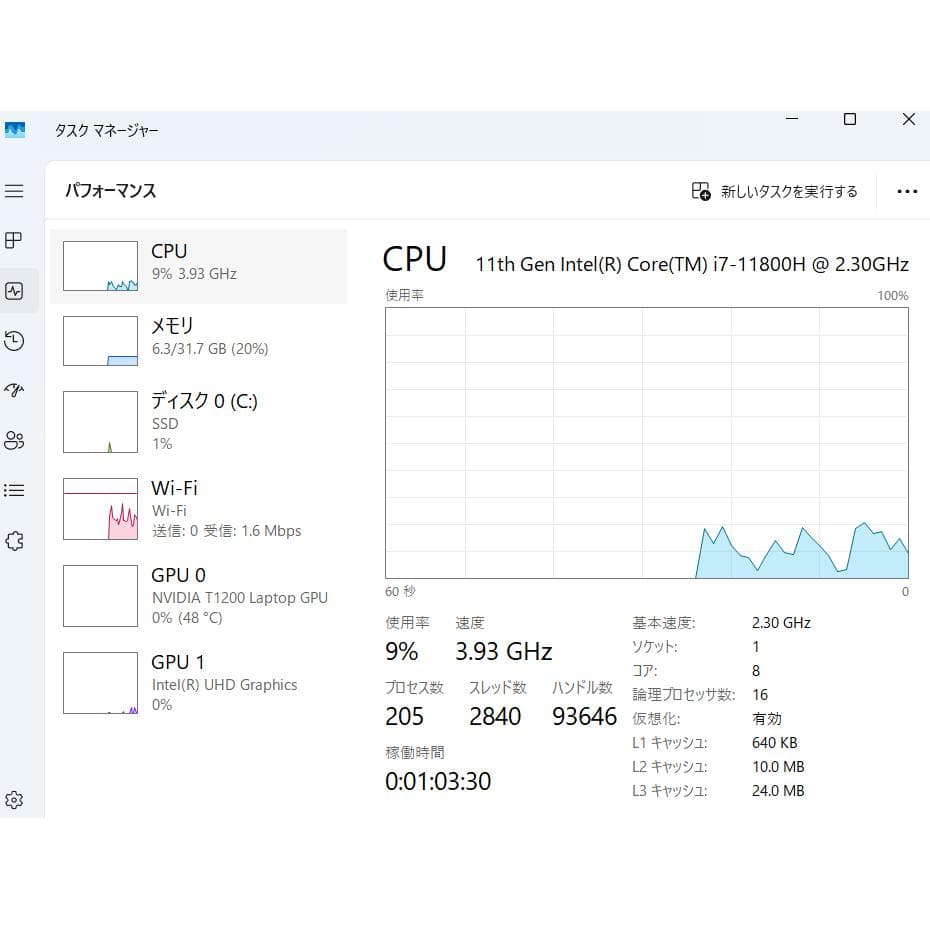This screenshot has height=930, width=930.
Task: Click the run new task icon
Action: pos(700,191)
